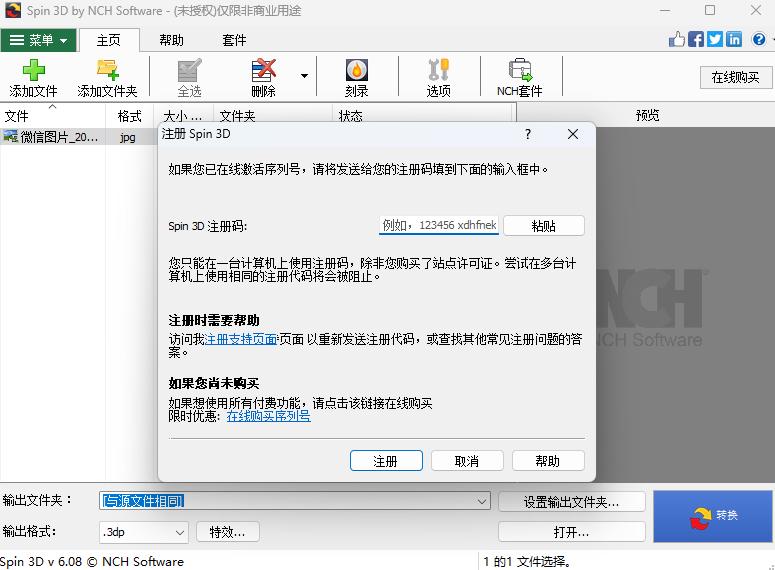Switch to the 主页 tab

pos(109,40)
